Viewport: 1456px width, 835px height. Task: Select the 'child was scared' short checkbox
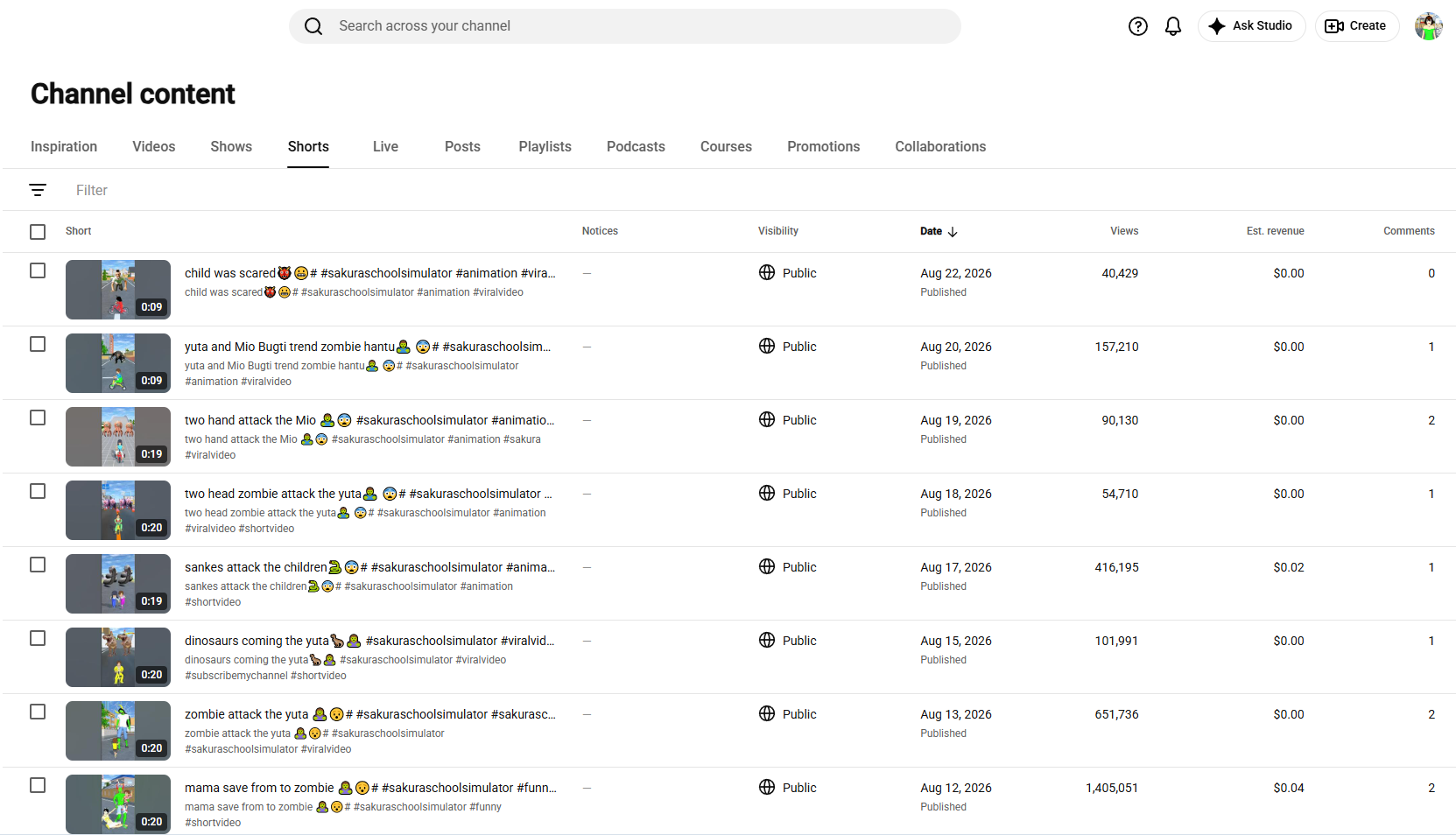point(38,270)
